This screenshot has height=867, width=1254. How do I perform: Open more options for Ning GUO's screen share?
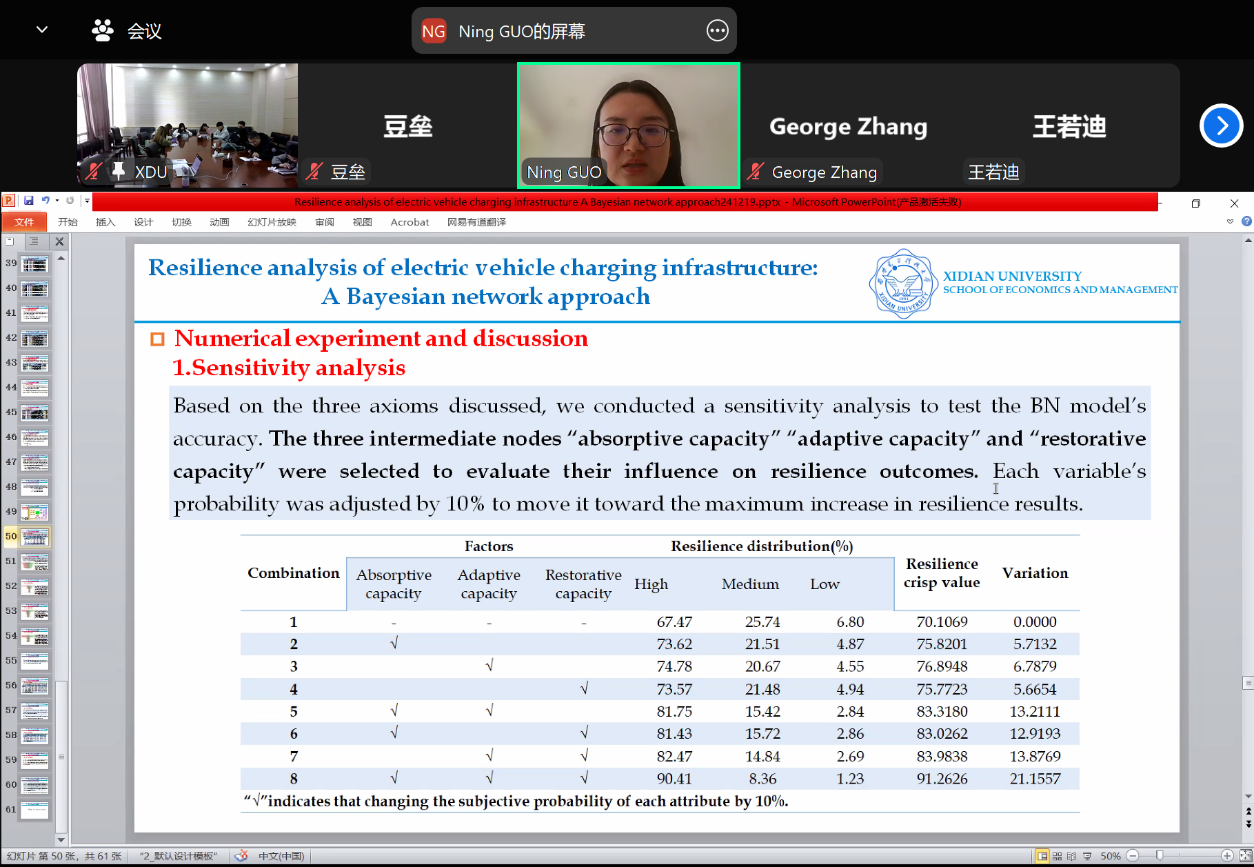(x=717, y=31)
